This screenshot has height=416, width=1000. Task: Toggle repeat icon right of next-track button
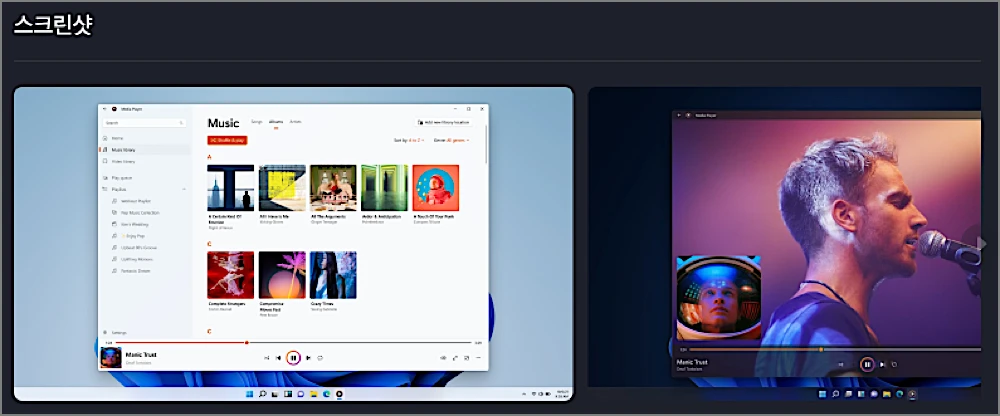320,358
